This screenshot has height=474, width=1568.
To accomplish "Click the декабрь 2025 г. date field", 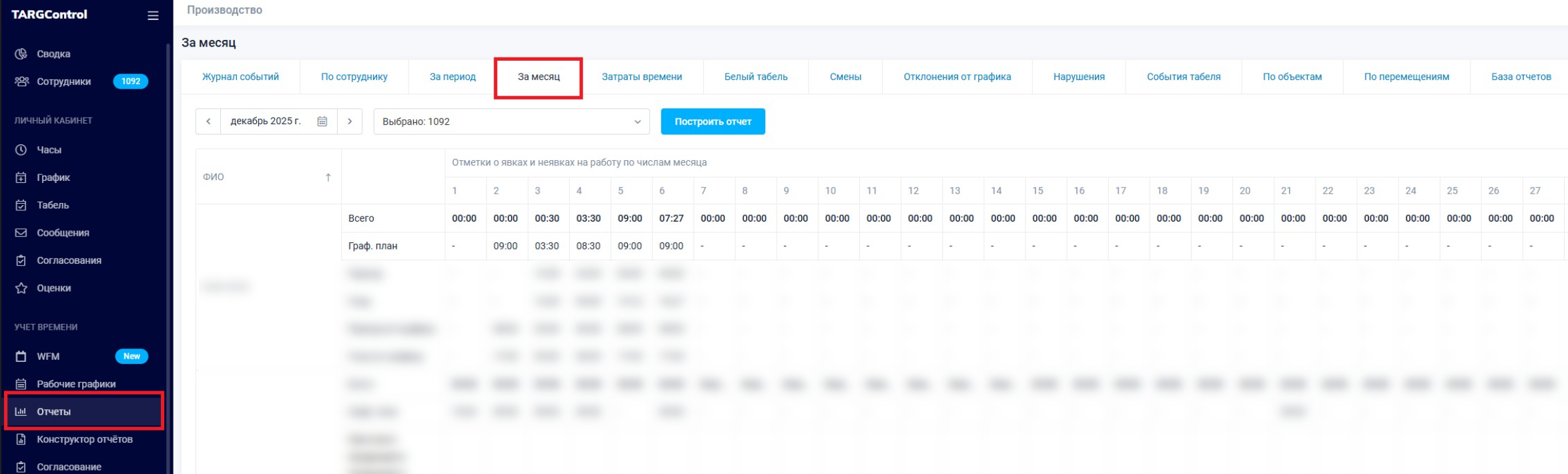I will [x=266, y=122].
